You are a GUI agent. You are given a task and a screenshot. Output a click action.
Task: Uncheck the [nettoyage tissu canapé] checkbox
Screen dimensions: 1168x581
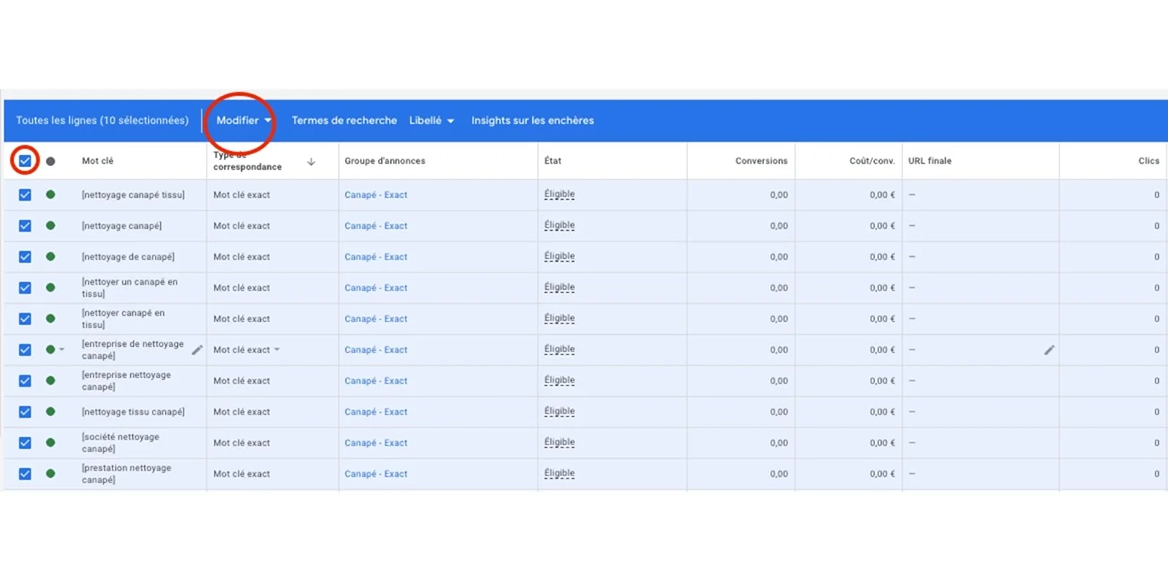pos(25,412)
